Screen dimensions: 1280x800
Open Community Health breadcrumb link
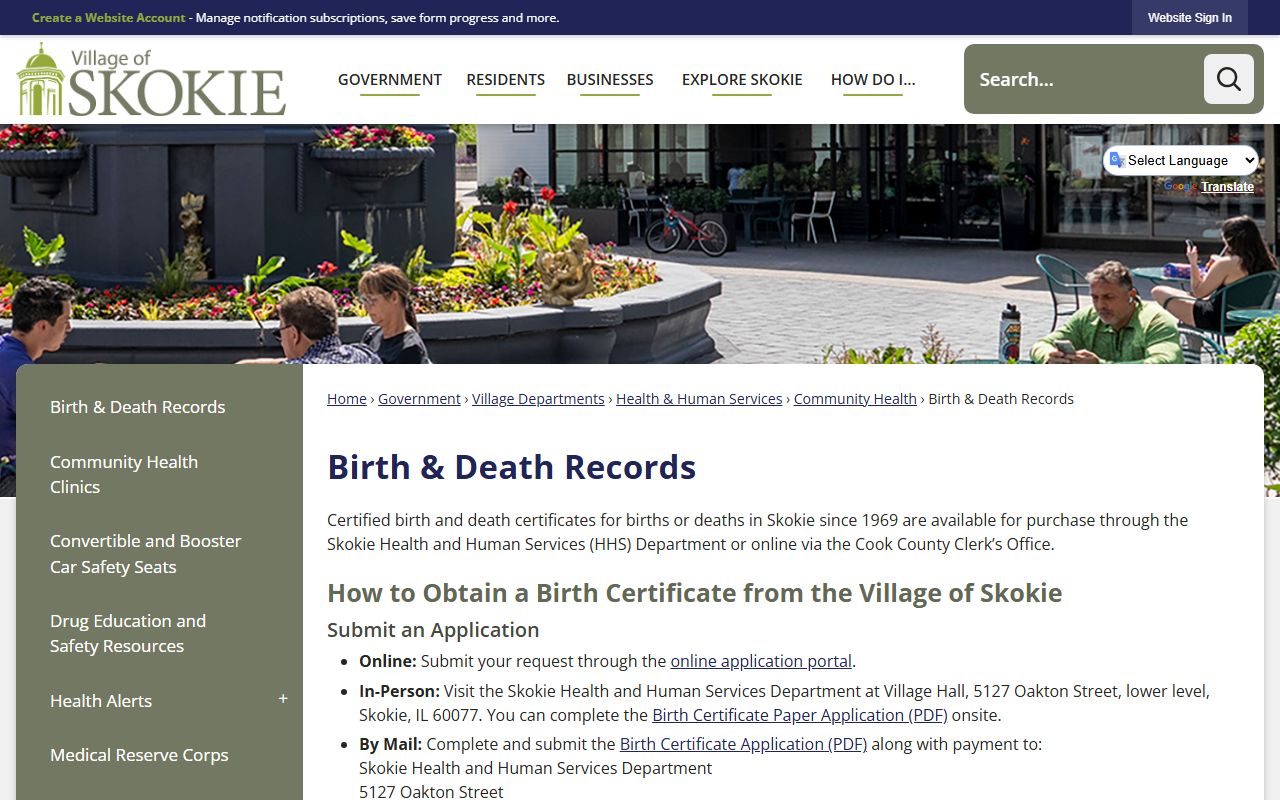855,399
